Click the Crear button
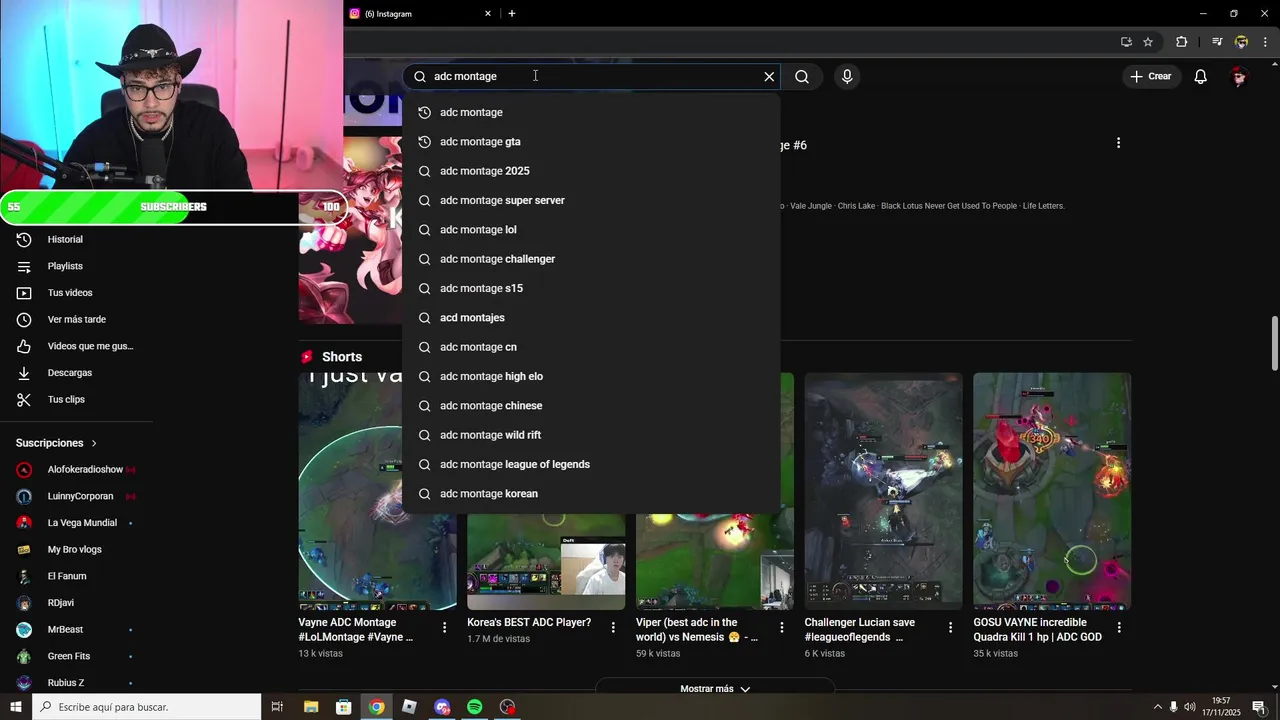Viewport: 1280px width, 720px height. coord(1150,76)
